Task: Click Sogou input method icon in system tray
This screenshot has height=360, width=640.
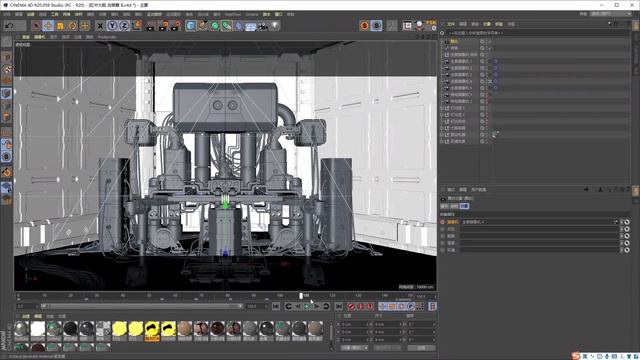Action: (576, 356)
